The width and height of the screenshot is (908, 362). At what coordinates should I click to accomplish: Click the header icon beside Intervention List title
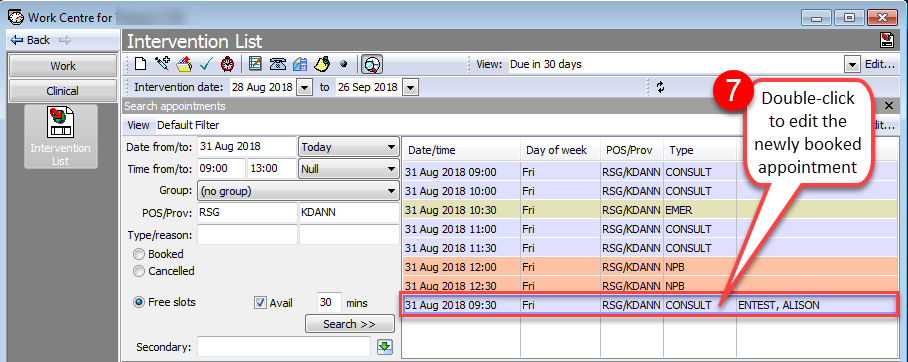[887, 40]
